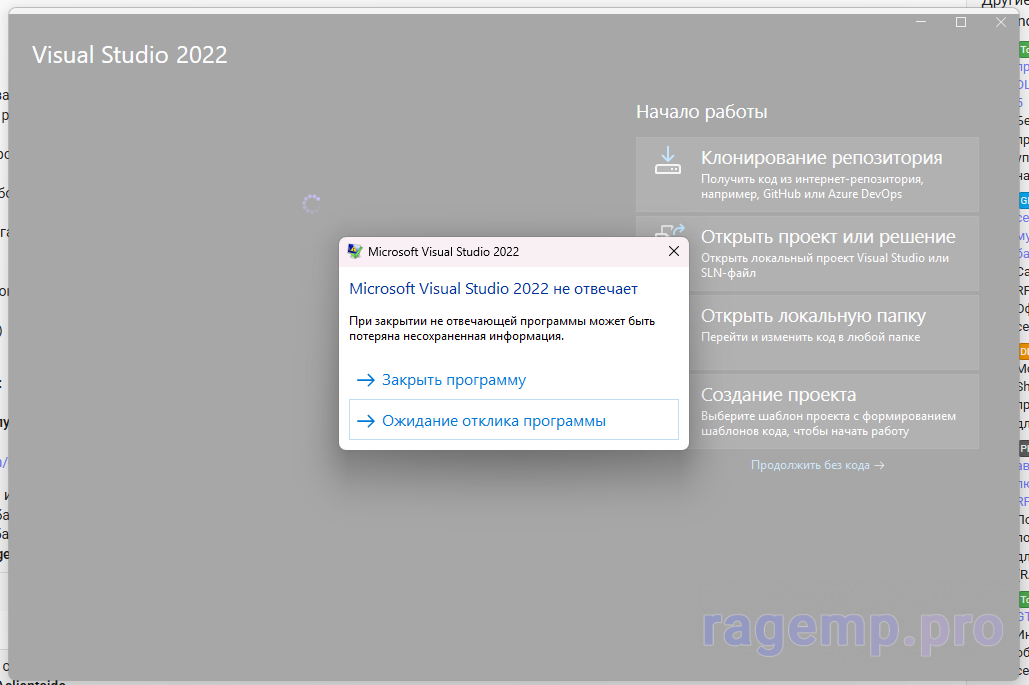1029x685 pixels.
Task: Follow 'Продолжить без кода' link
Action: coord(817,465)
